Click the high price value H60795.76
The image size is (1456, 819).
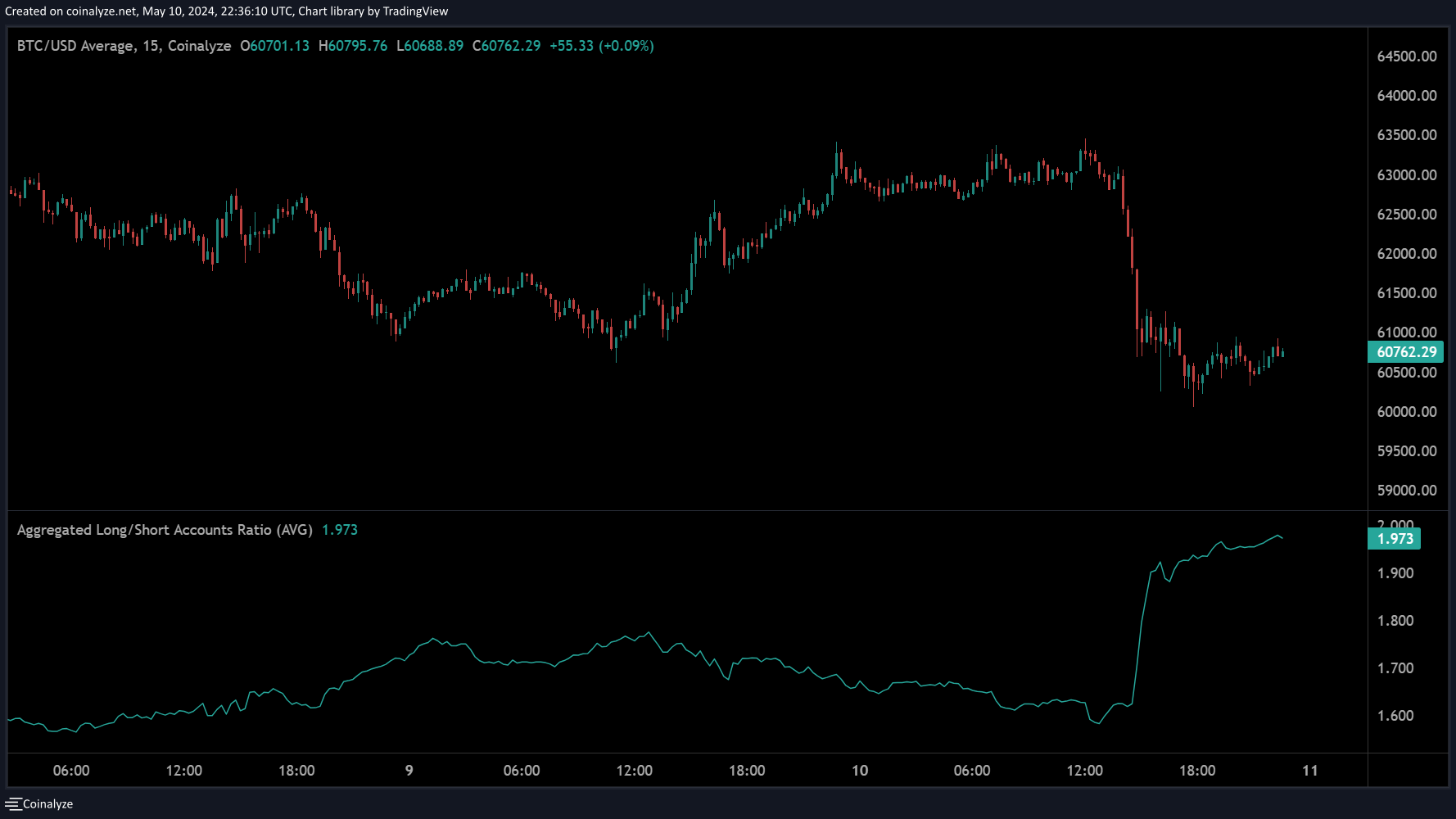coord(353,46)
